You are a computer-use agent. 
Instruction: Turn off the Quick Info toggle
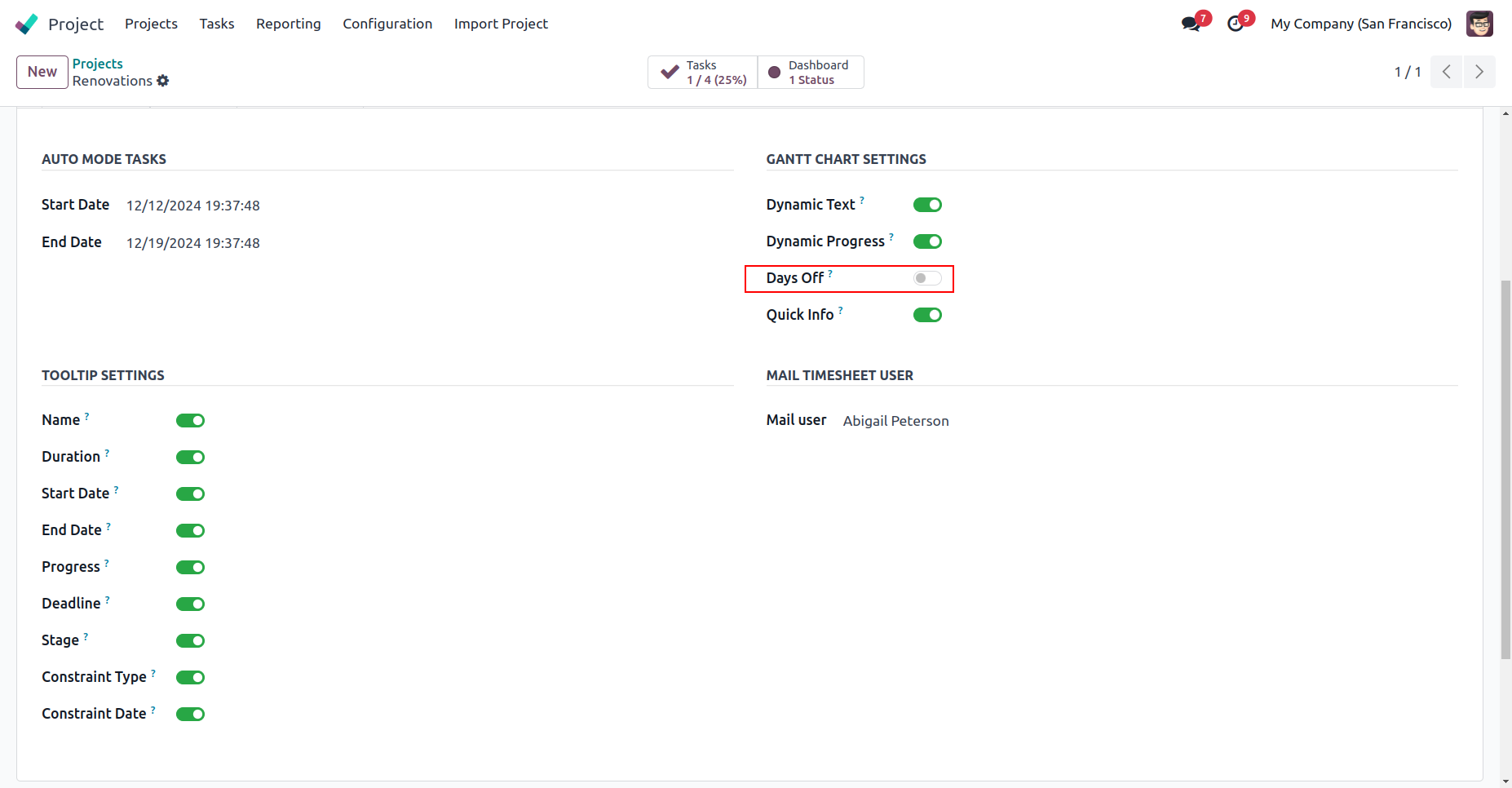927,315
